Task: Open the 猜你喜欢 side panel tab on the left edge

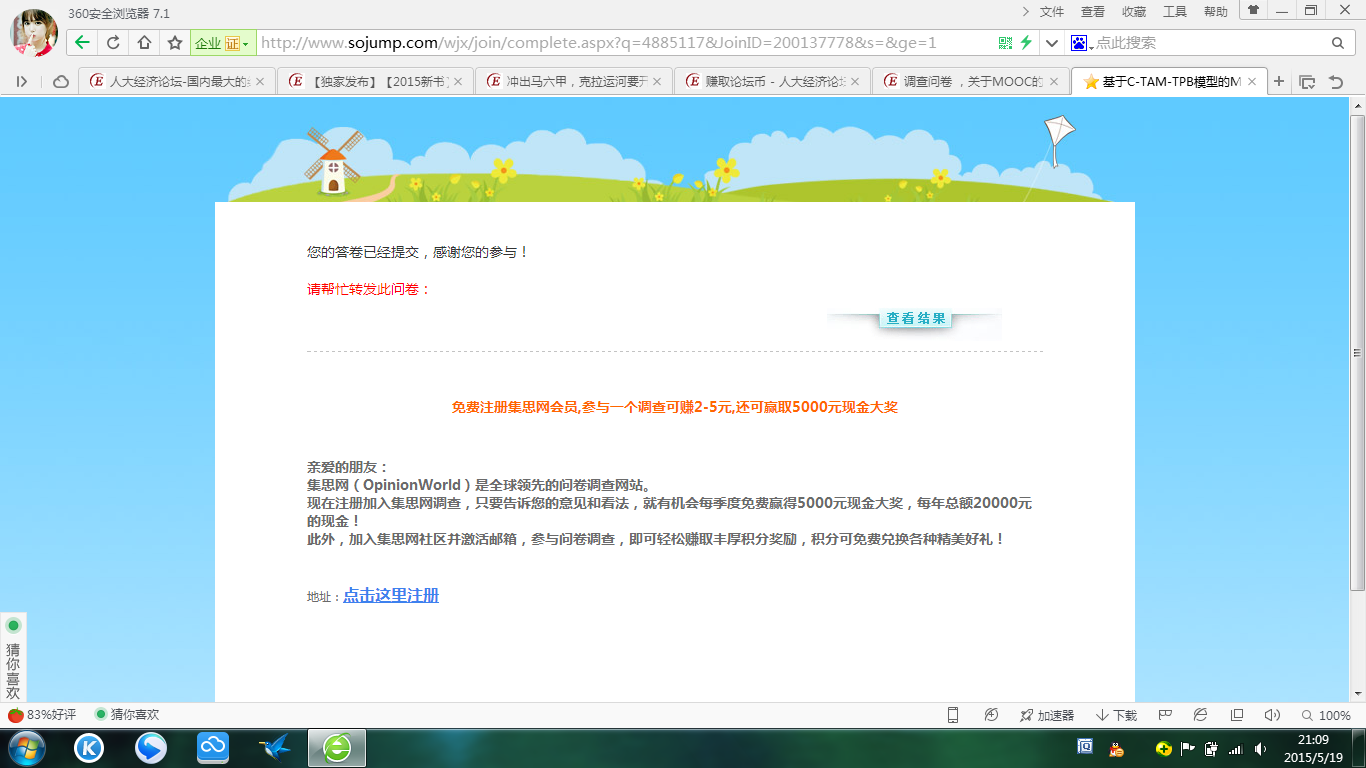Action: pos(13,657)
